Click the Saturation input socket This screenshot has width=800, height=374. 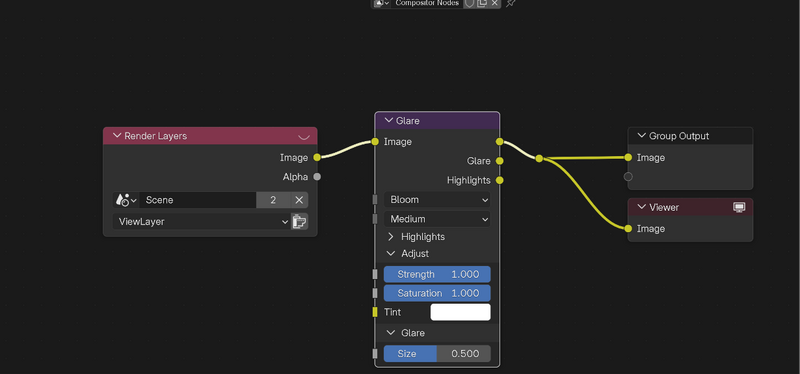375,293
